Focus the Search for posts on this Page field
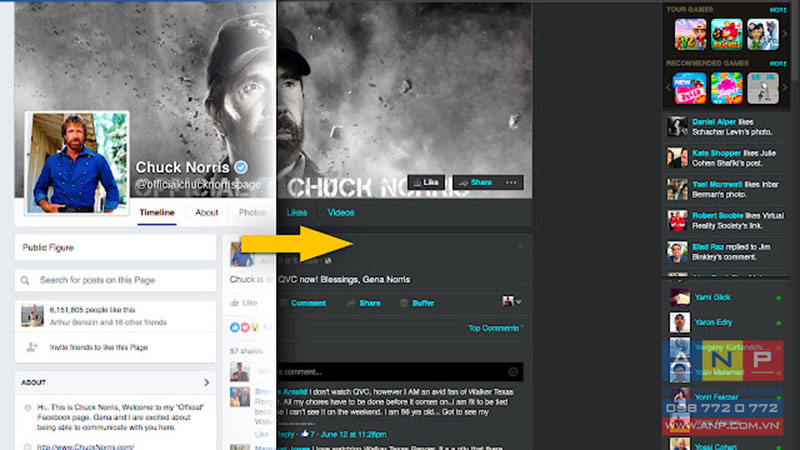The image size is (800, 450). tap(115, 280)
